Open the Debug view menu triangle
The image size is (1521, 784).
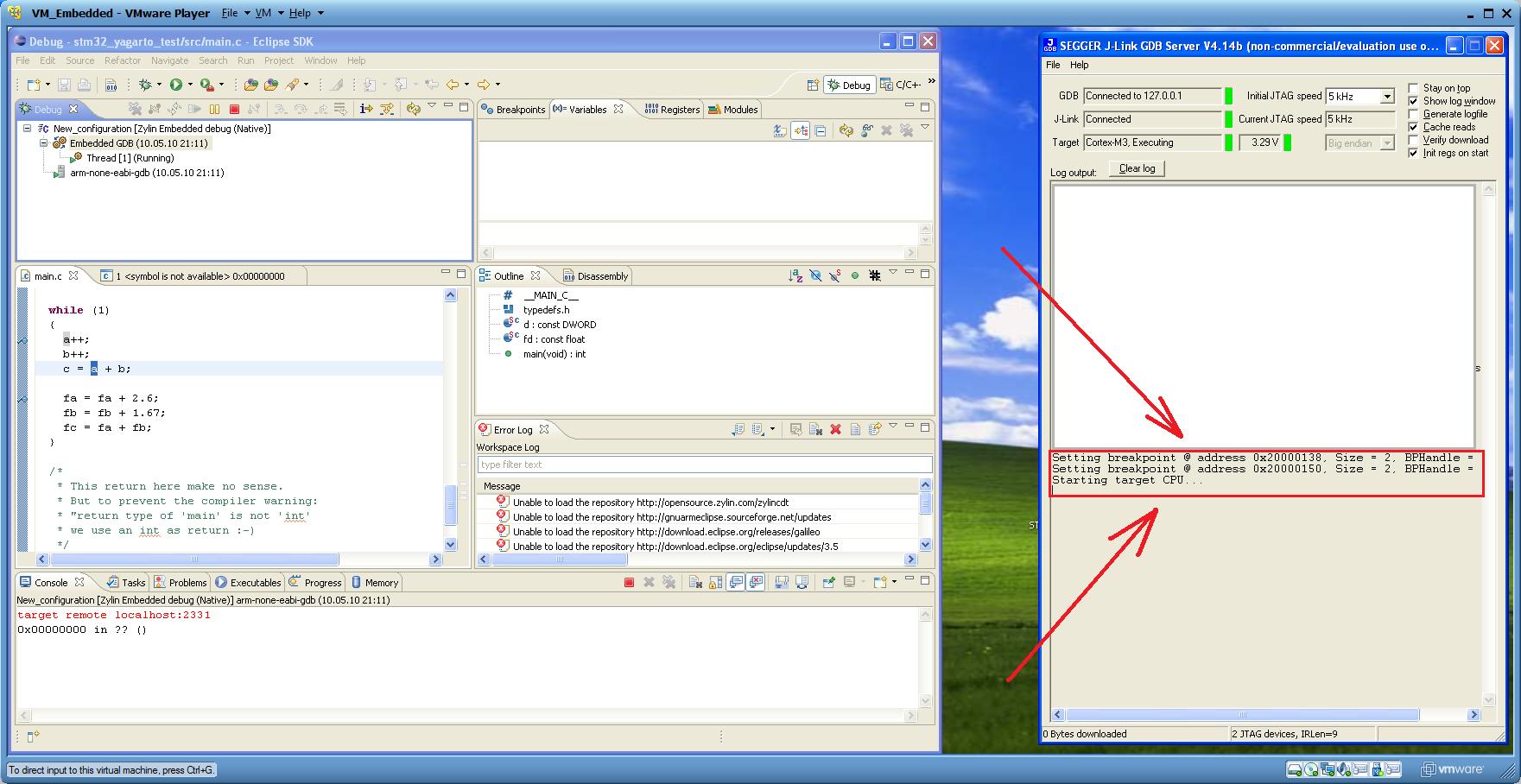pos(432,107)
